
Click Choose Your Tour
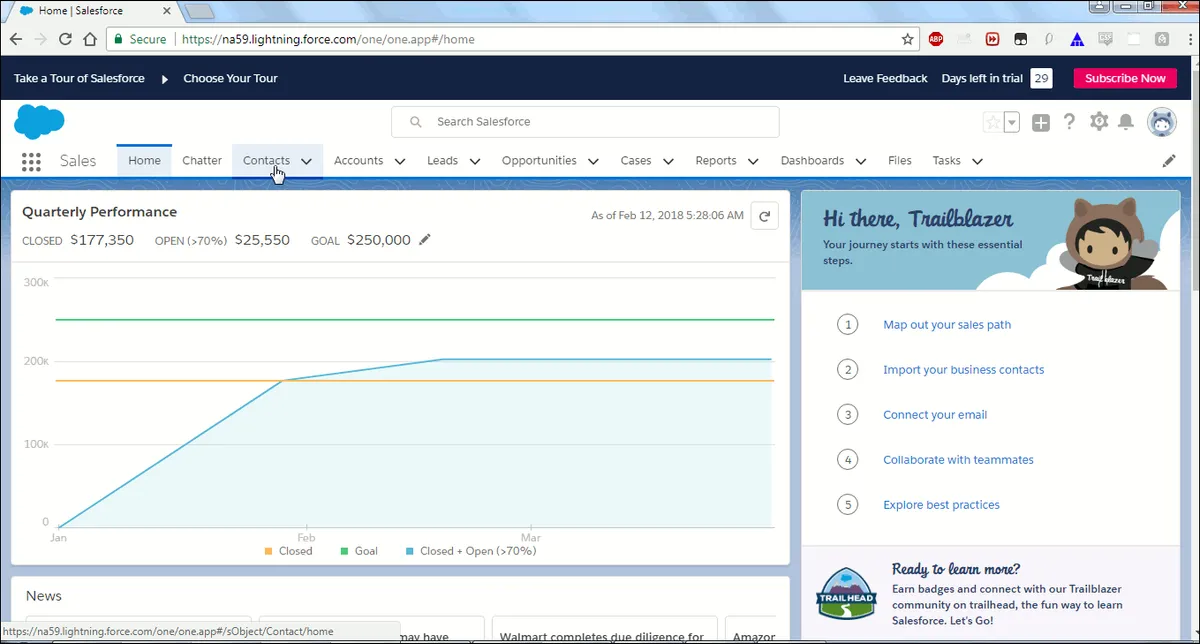(x=230, y=78)
